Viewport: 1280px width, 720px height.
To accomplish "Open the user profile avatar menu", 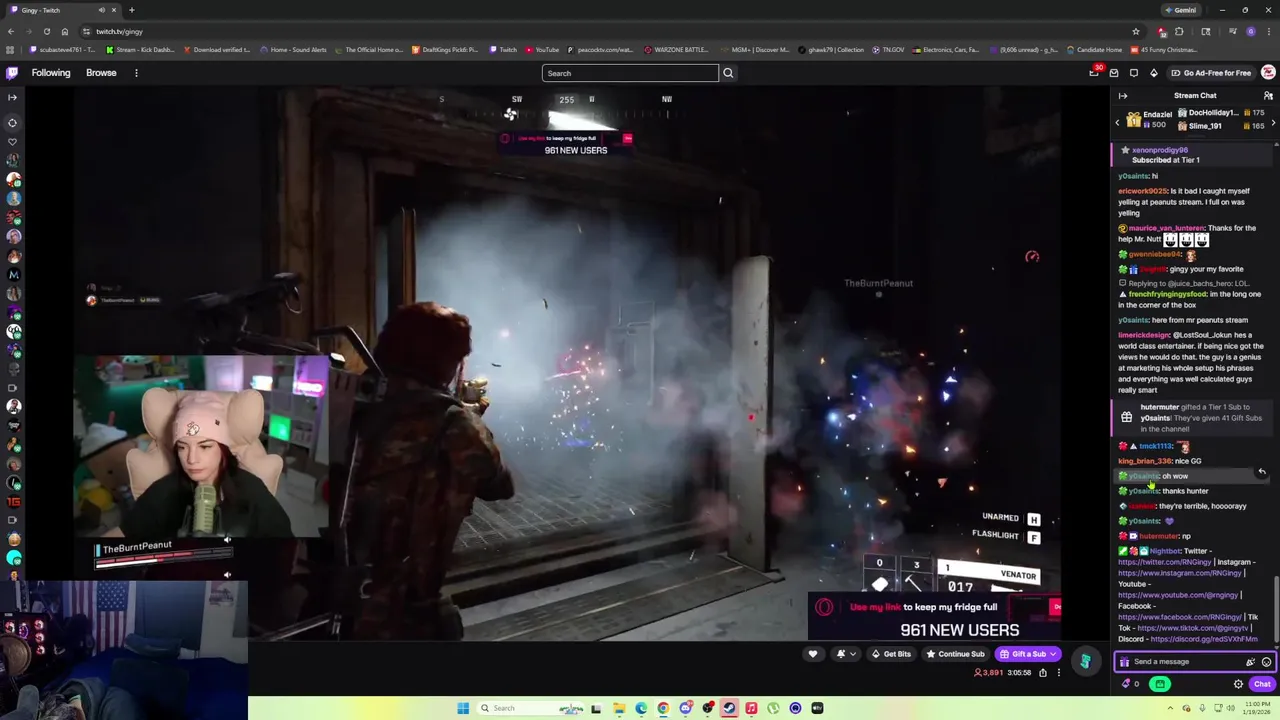I will (1268, 73).
